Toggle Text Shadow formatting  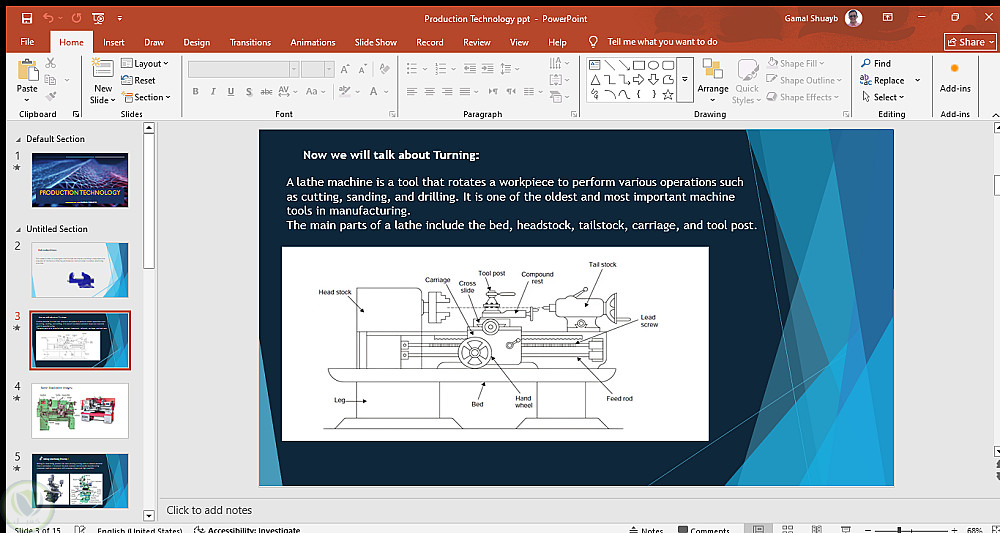tap(249, 92)
